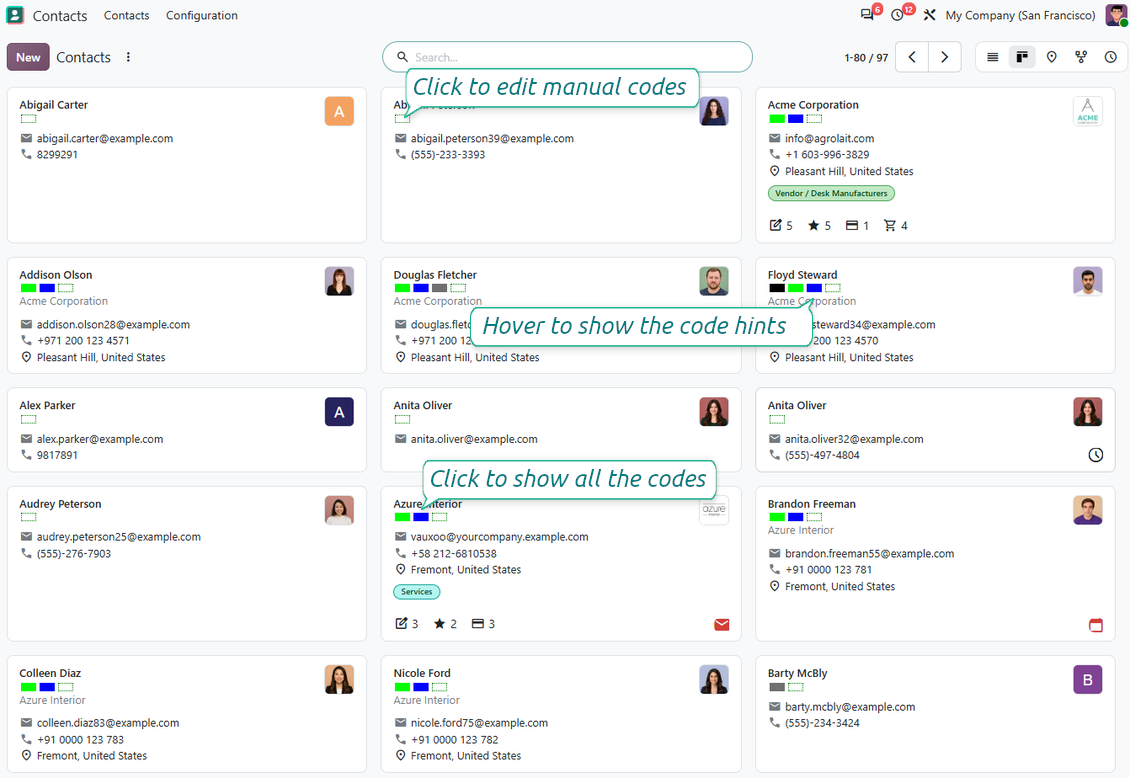1130x778 pixels.
Task: Click Colleen Diaz's Fremont, United States address
Action: click(92, 756)
